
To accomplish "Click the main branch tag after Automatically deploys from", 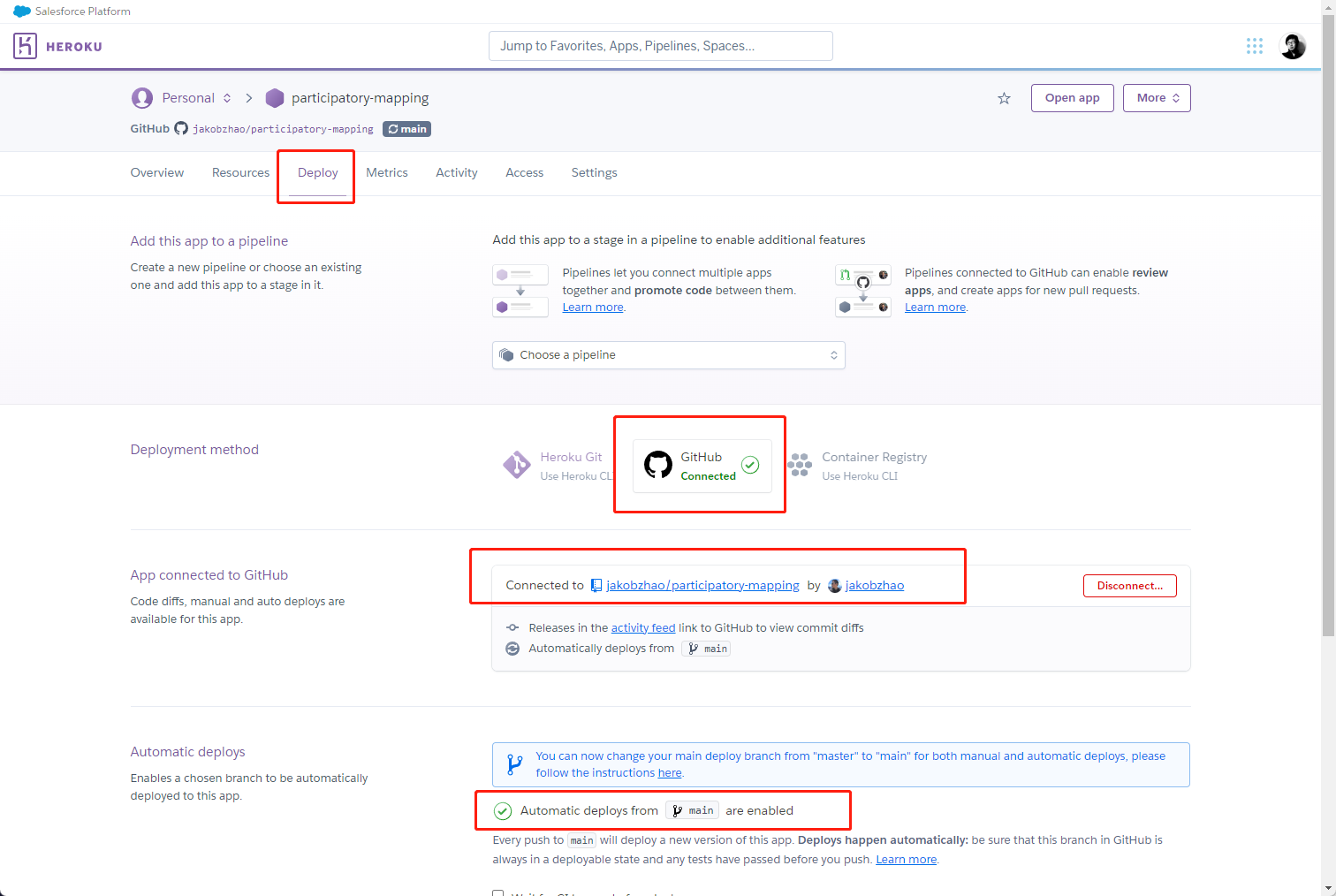I will pyautogui.click(x=707, y=649).
